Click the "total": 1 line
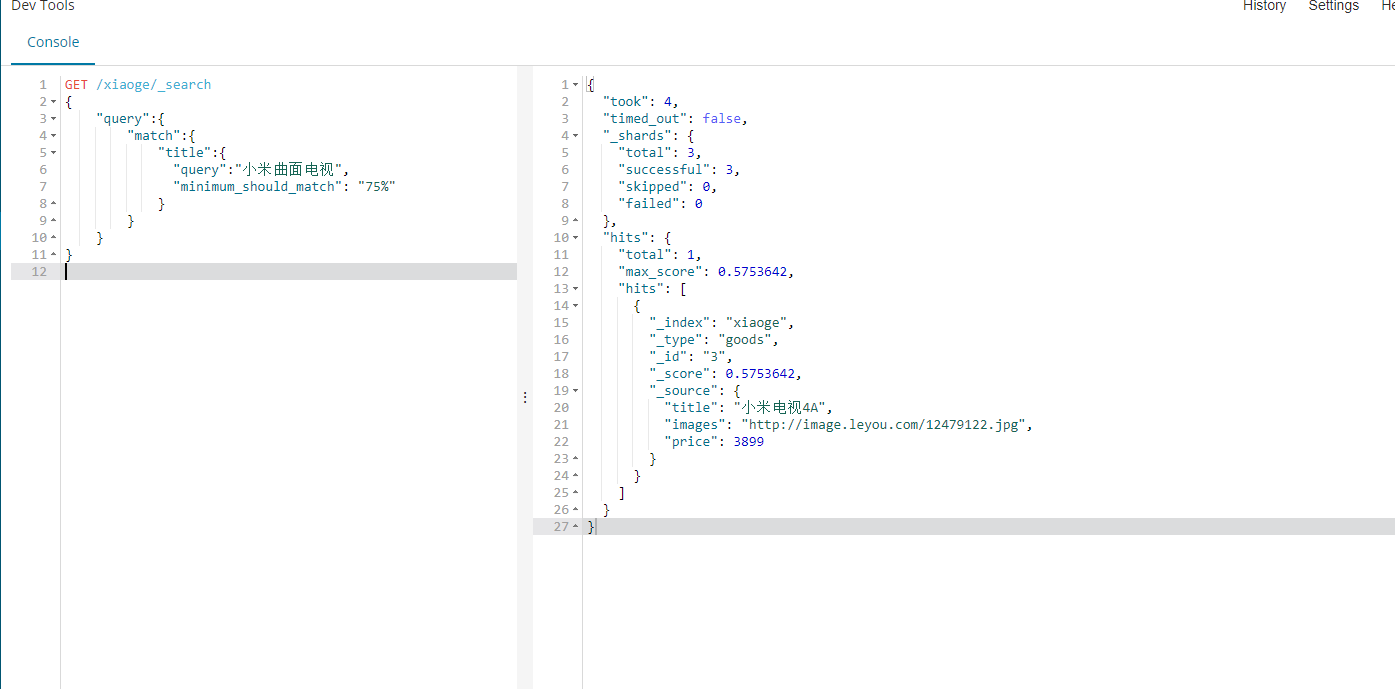Screen dimensions: 1395x689 click(659, 255)
